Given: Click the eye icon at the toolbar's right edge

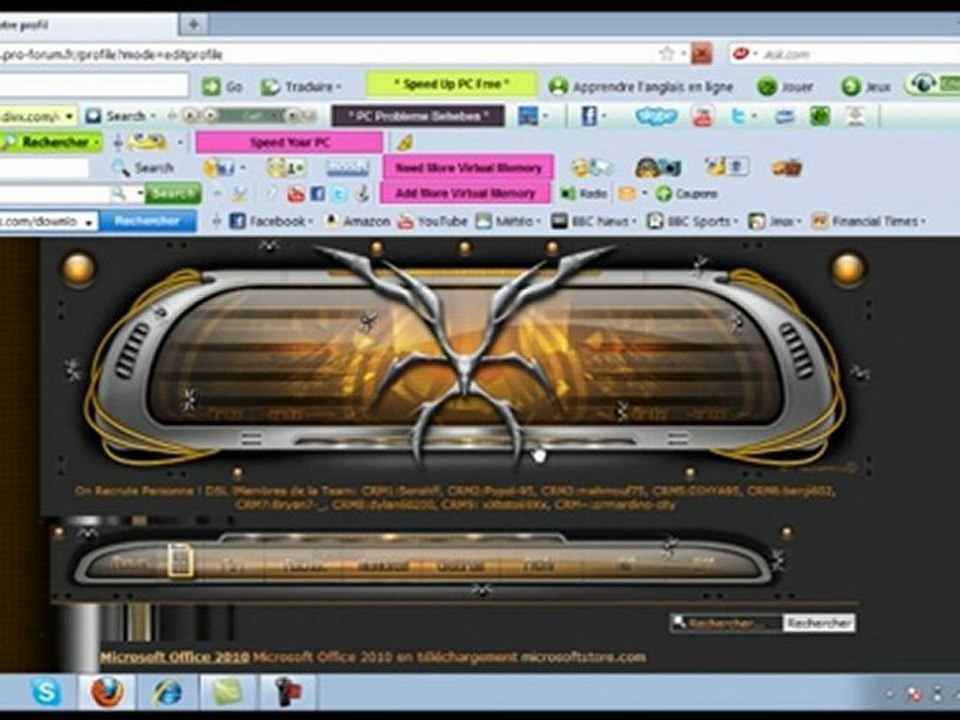Looking at the screenshot, I should pyautogui.click(x=922, y=83).
